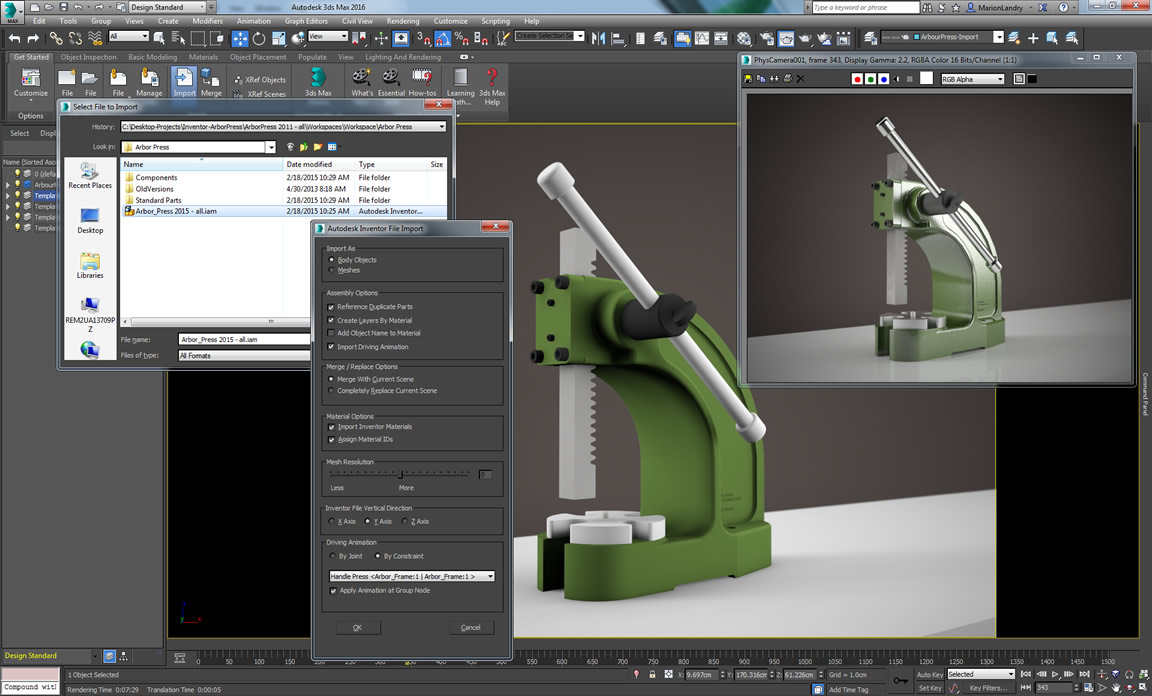Save rendered image in PhysCamera001 window
Screen dimensions: 1152x696
tap(748, 79)
